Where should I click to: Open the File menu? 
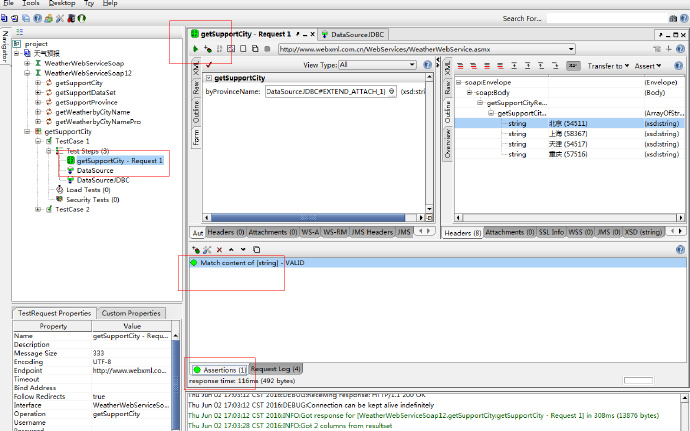click(x=9, y=3)
